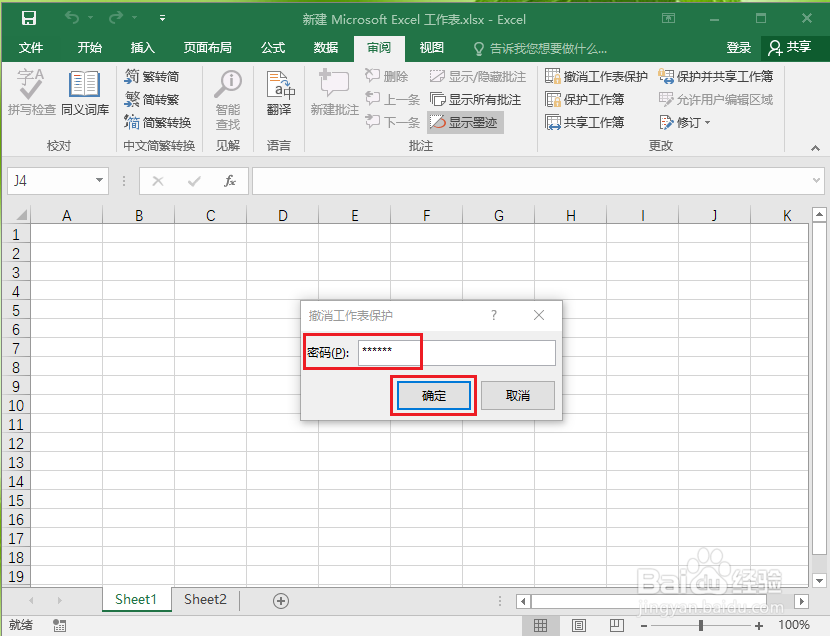
Task: Switch to the 视图 (View) ribbon tab
Action: pyautogui.click(x=430, y=47)
